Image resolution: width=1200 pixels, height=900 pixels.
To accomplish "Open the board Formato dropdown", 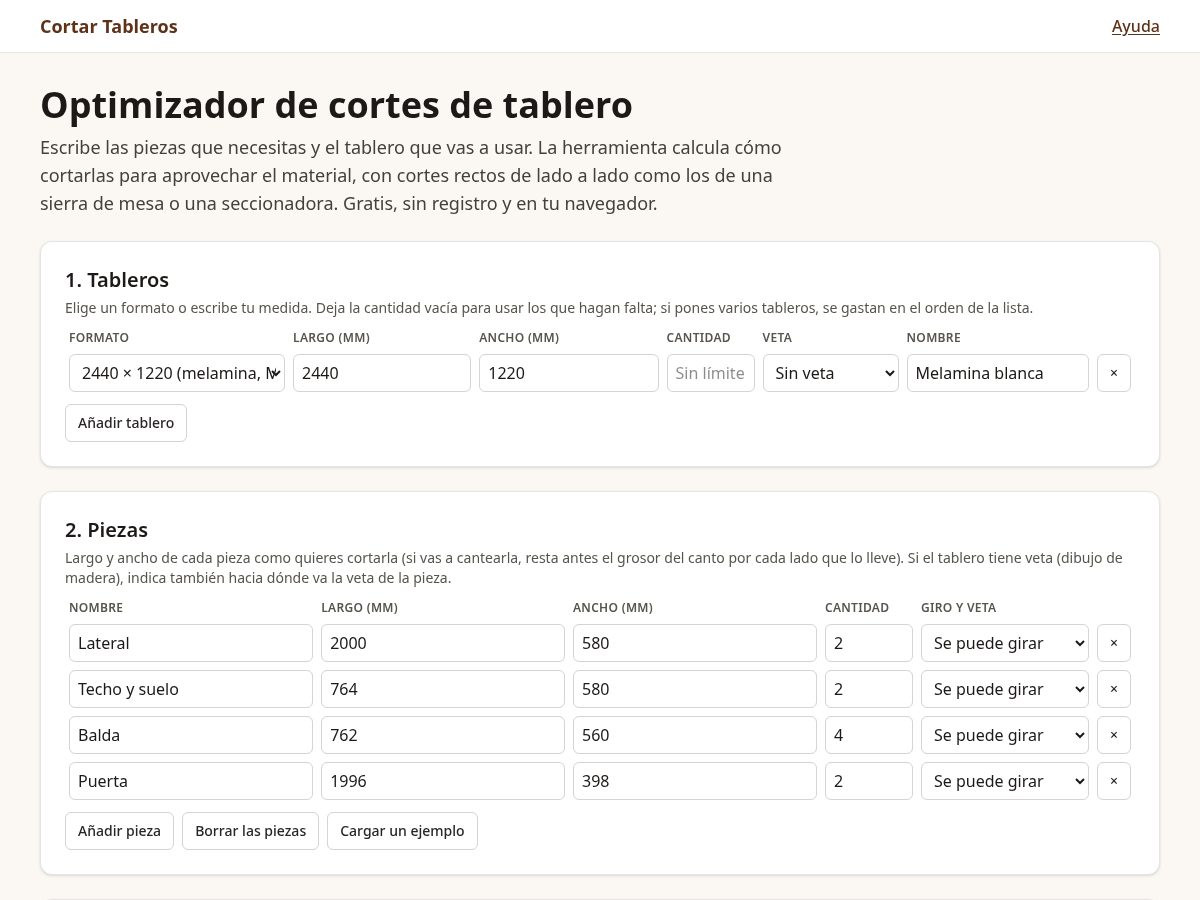I will point(177,373).
